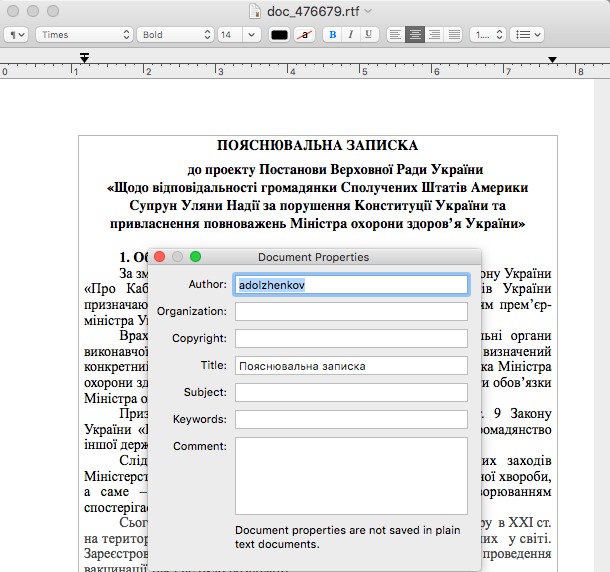Screen dimensions: 610x572
Task: Toggle underline formatting button
Action: [368, 34]
